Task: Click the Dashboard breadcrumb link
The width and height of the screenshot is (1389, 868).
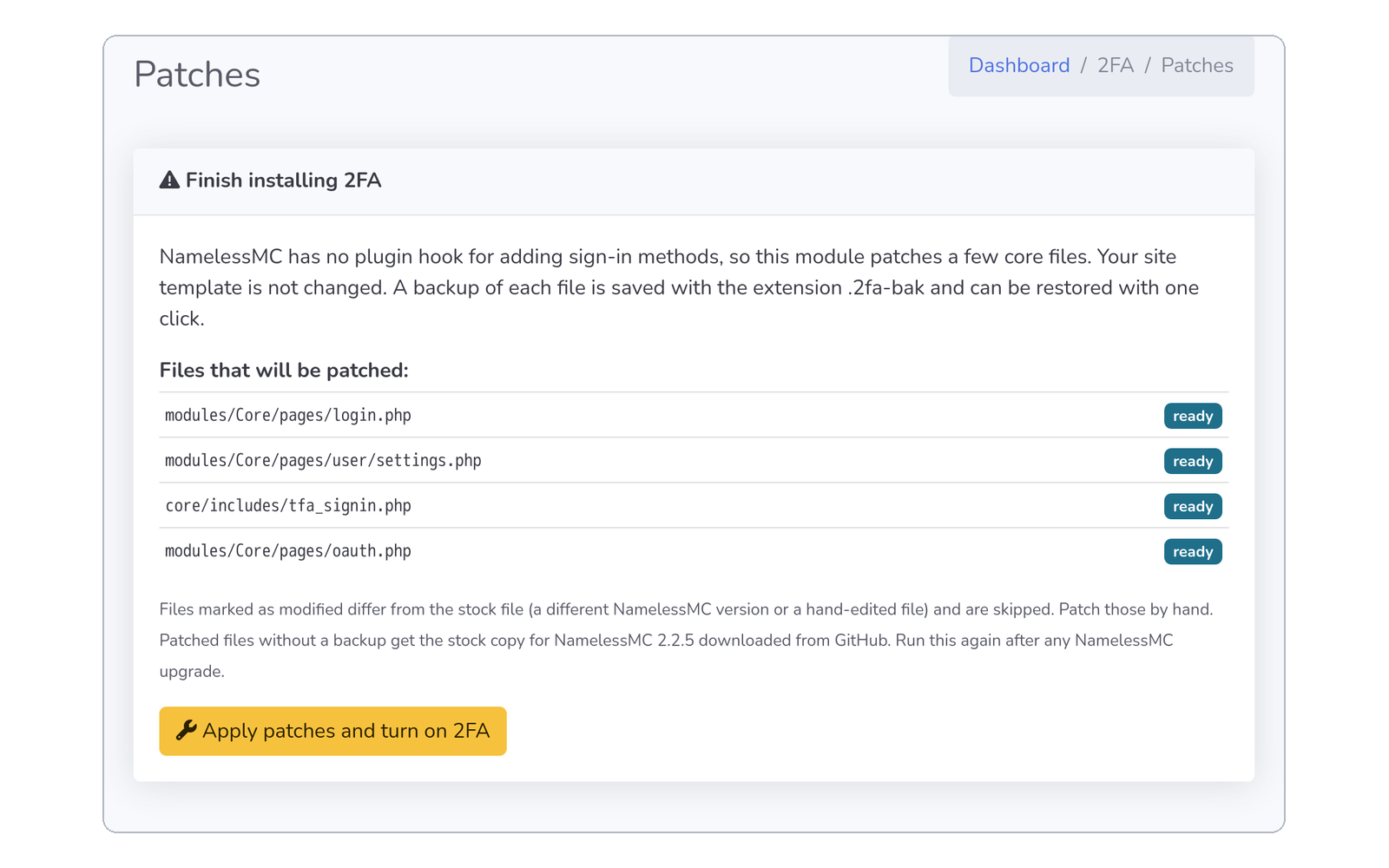Action: pyautogui.click(x=1018, y=66)
